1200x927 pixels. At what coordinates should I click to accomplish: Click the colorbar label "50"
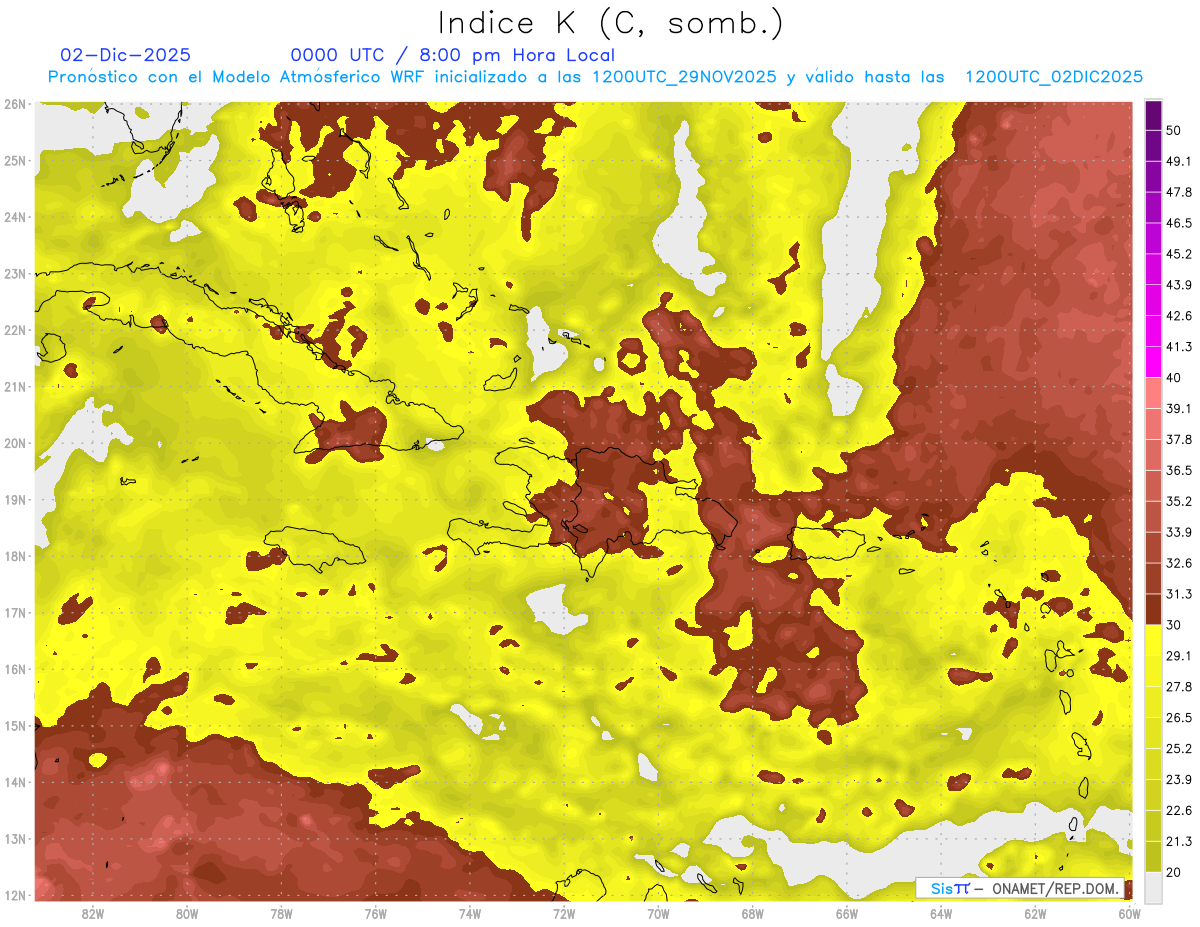tap(1174, 131)
